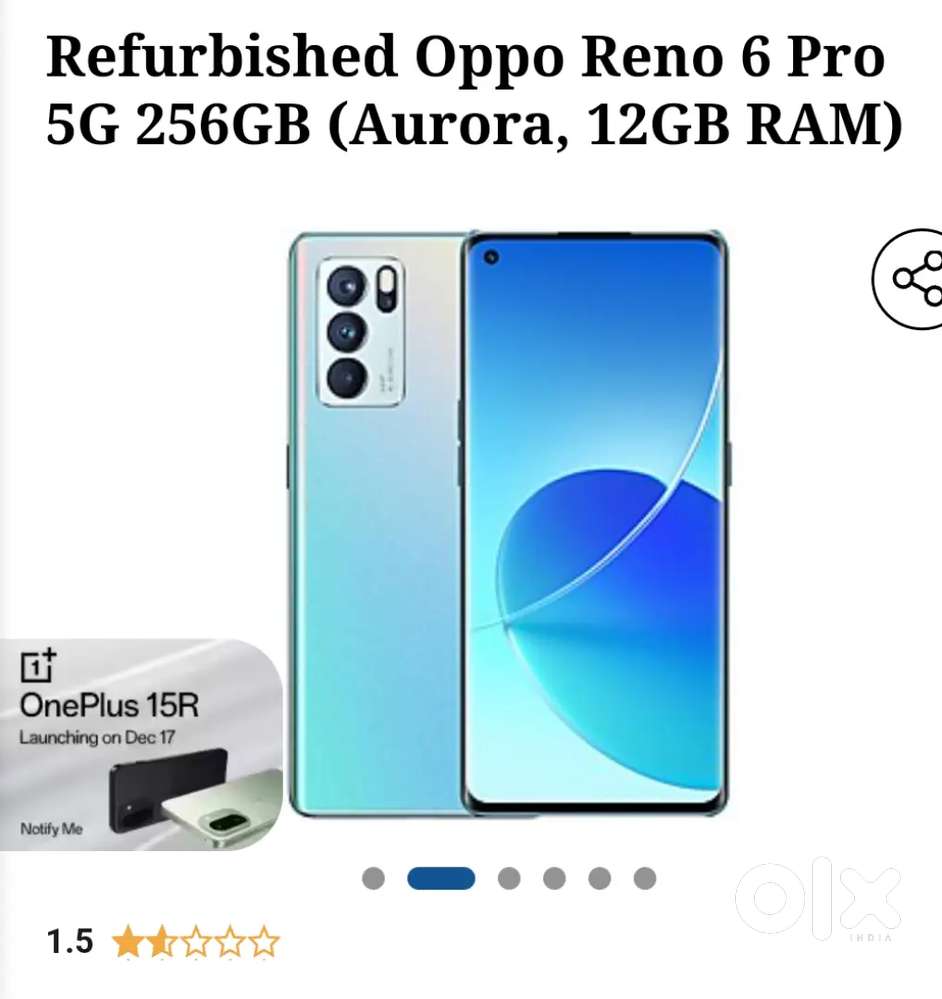
Task: Click the half-filled second rating star
Action: coord(162,942)
